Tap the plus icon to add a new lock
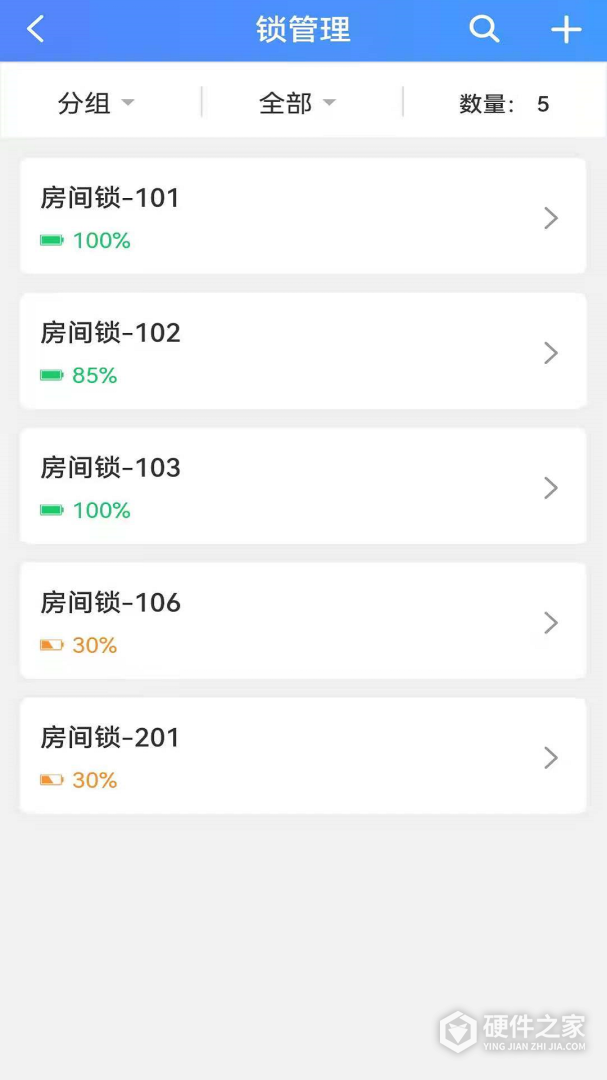607x1080 pixels. click(x=565, y=30)
